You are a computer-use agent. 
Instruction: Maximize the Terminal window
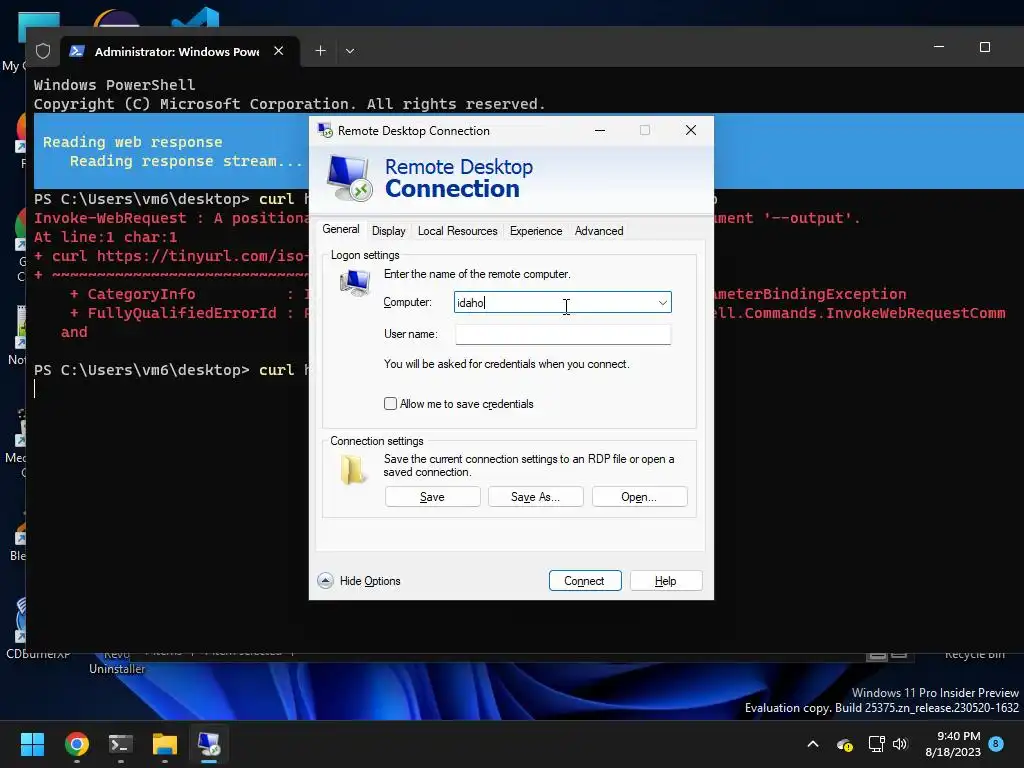(x=985, y=47)
